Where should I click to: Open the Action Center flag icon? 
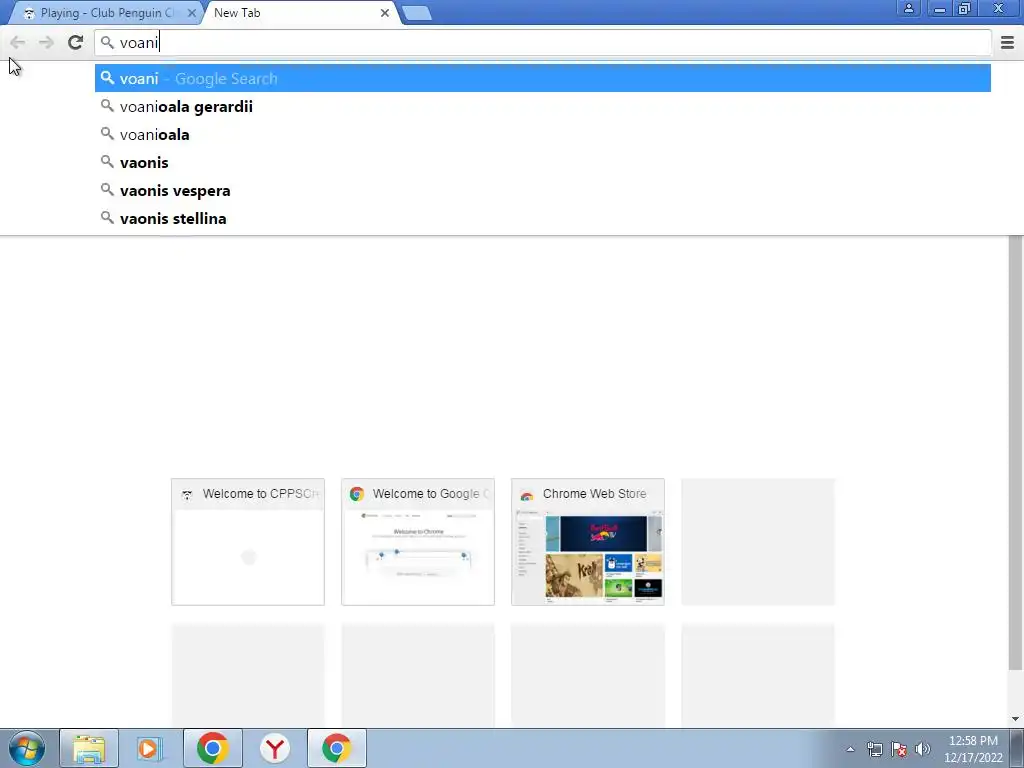(899, 749)
